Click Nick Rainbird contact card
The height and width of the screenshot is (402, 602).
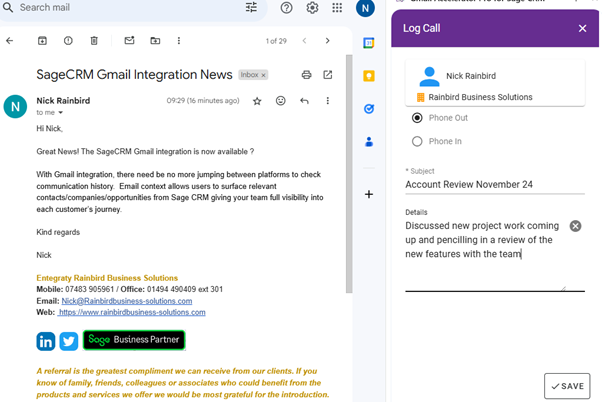point(495,83)
